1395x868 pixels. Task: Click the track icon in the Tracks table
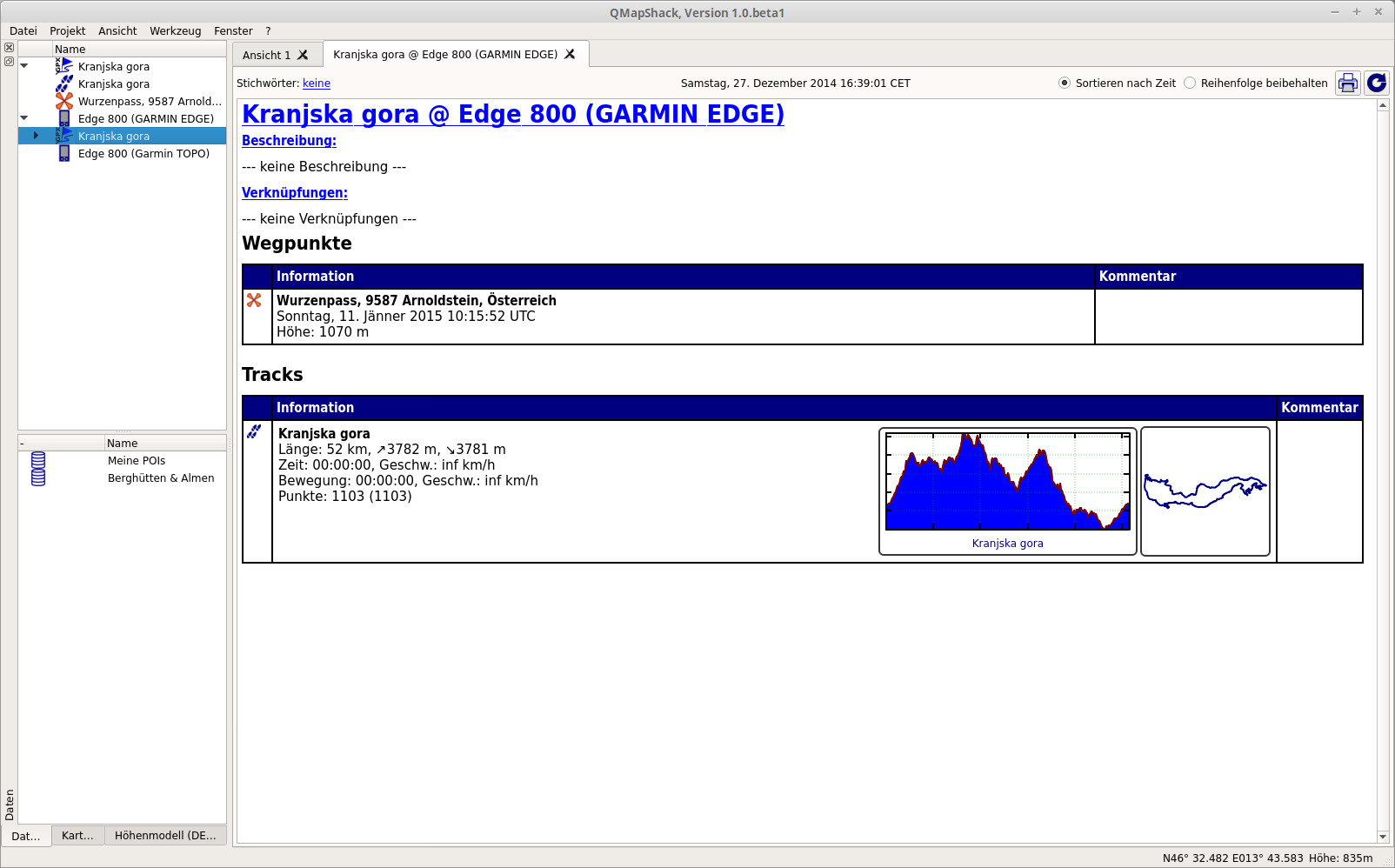254,431
